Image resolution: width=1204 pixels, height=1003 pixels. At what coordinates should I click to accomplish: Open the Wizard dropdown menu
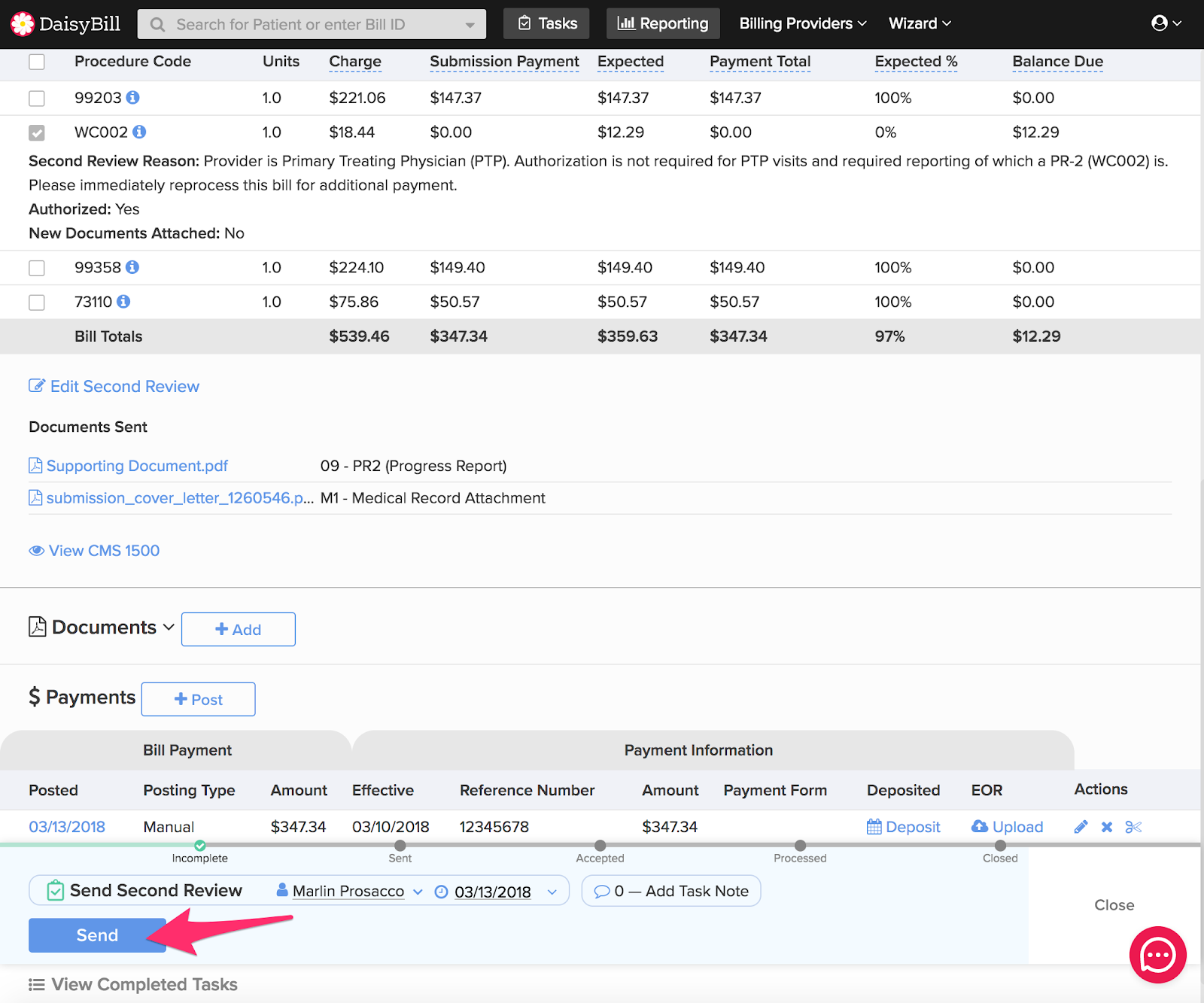(920, 23)
